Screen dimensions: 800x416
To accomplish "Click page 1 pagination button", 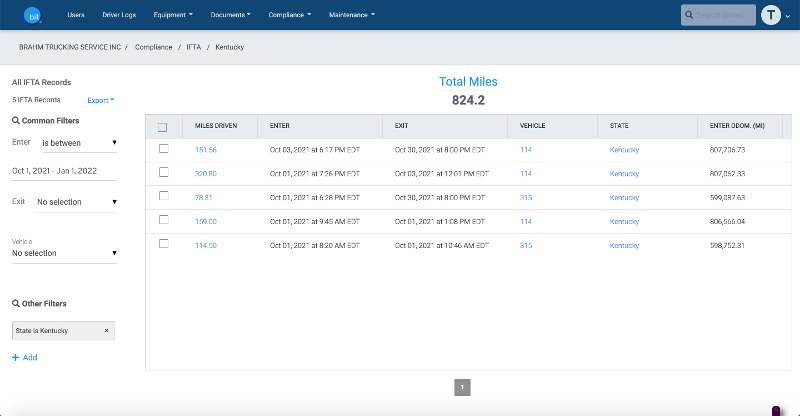I will tap(462, 387).
